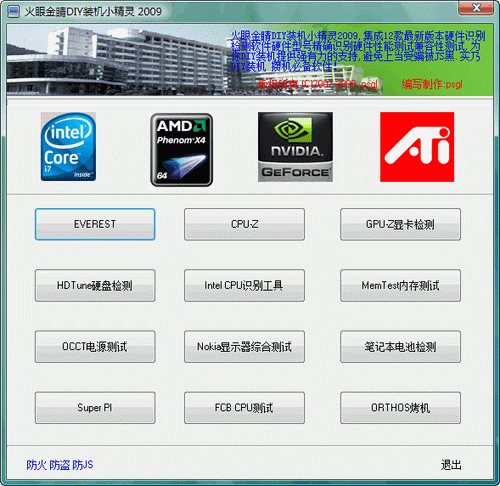Click the red ATI logo
500x486 pixels.
click(x=417, y=147)
